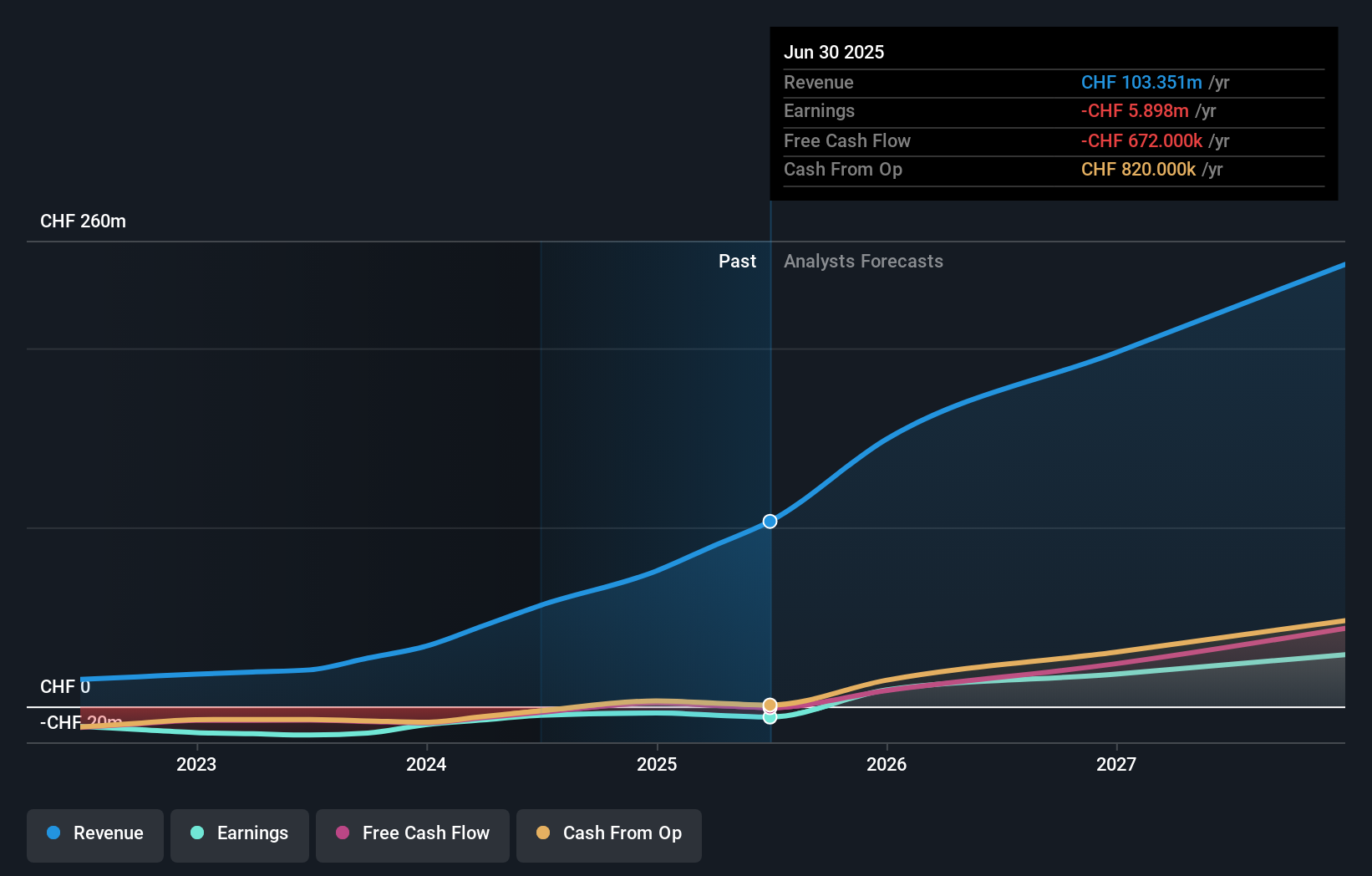
Task: Click the CHF 260m axis label
Action: [x=83, y=221]
